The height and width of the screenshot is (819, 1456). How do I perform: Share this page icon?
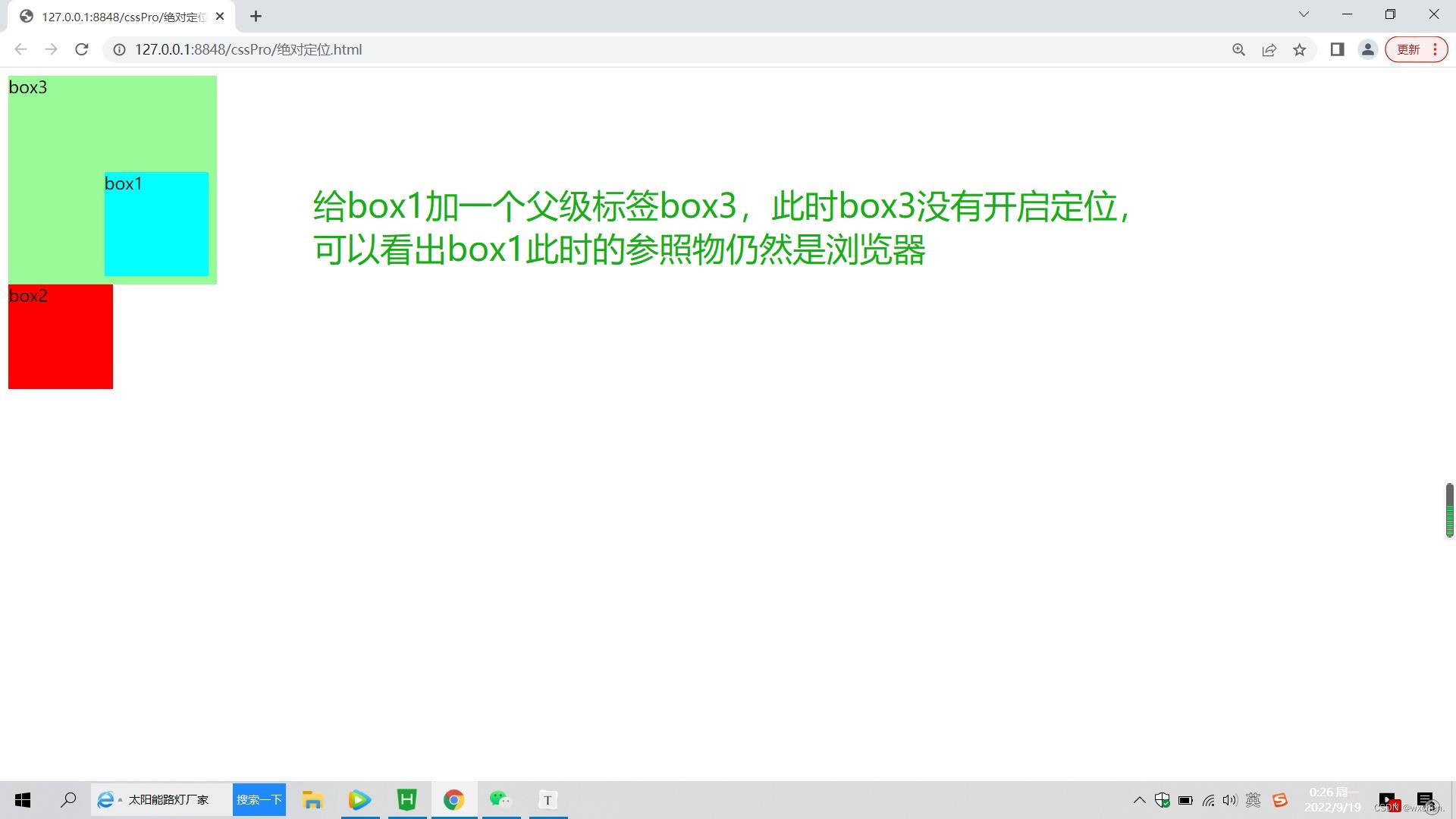pyautogui.click(x=1269, y=49)
